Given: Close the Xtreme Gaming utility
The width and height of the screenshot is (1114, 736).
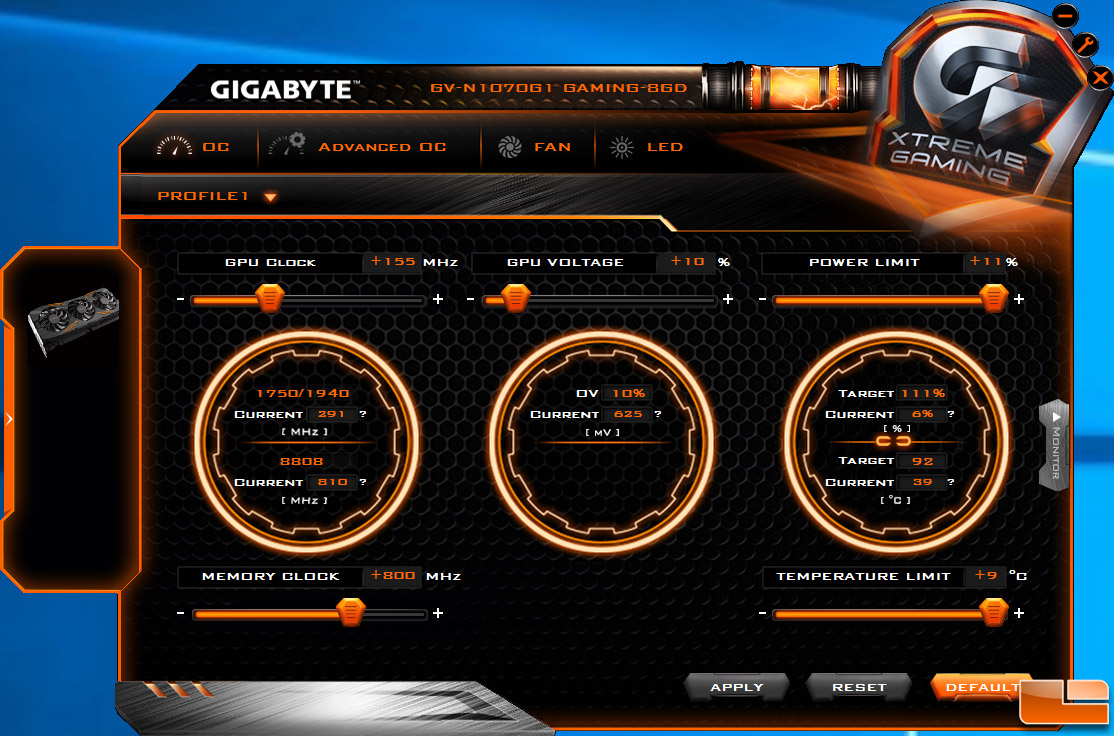Looking at the screenshot, I should [1100, 77].
